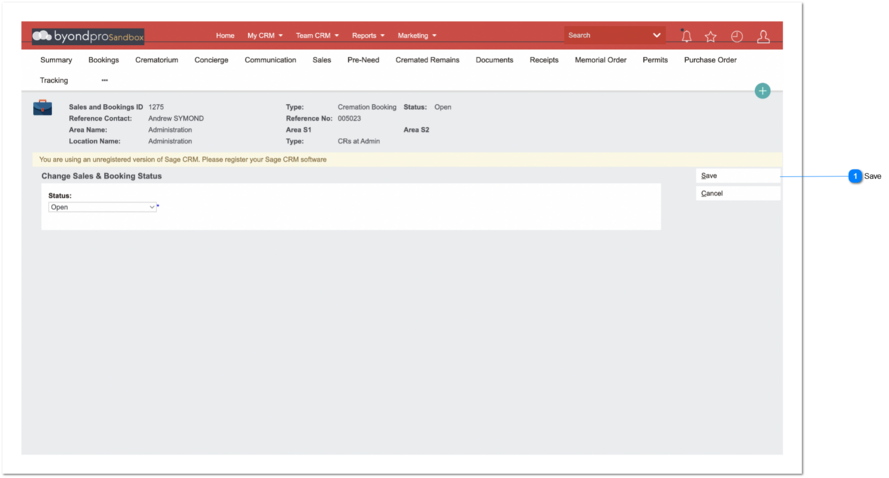Open the Purchase Order tab
Image resolution: width=889 pixels, height=478 pixels.
pos(710,60)
